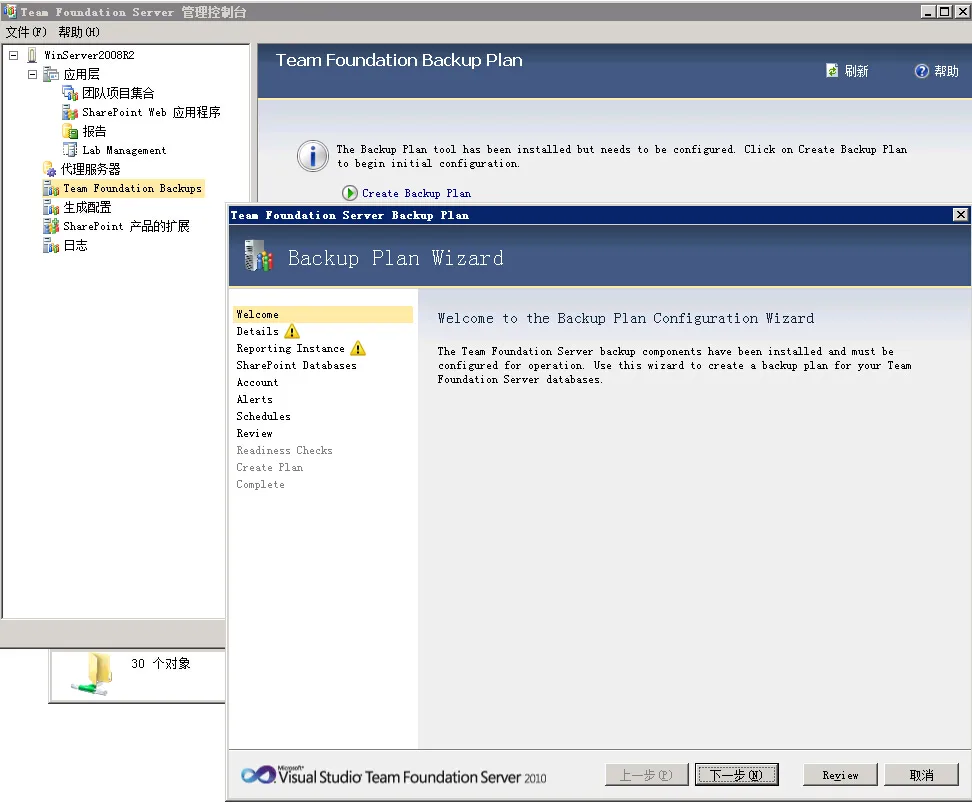Select the Welcome wizard step
The width and height of the screenshot is (972, 803).
(323, 314)
